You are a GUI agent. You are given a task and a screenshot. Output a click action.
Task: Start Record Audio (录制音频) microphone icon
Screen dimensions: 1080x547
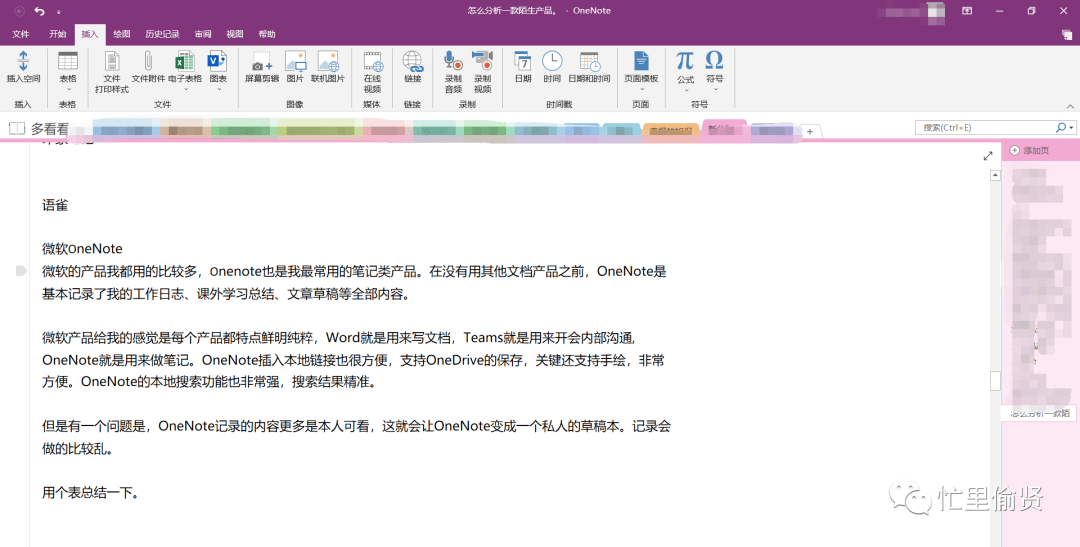453,62
